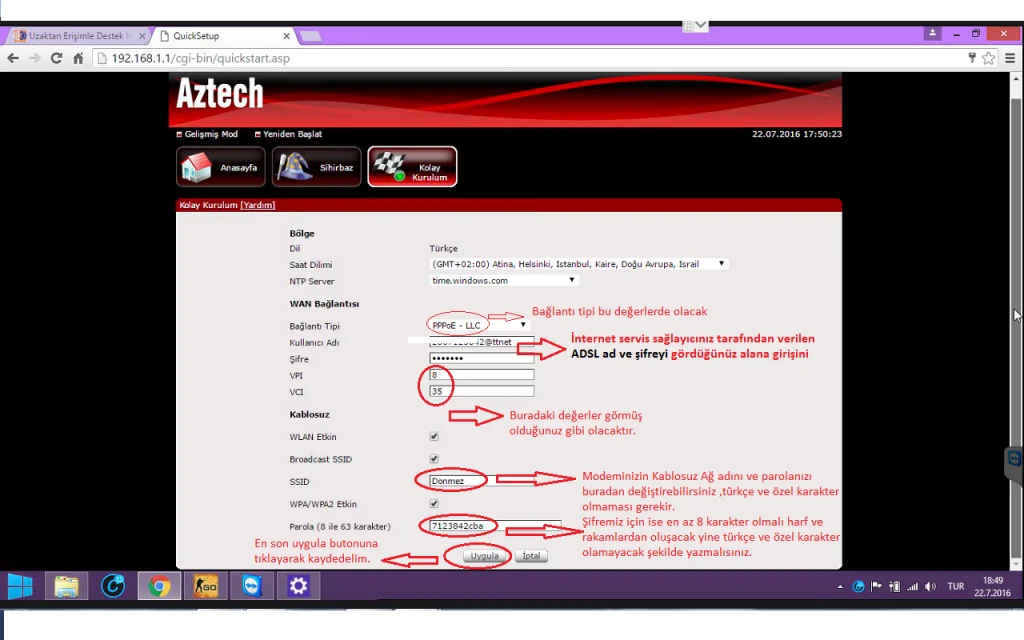The image size is (1024, 640).
Task: Open the Bağlantı Tipi dropdown
Action: point(478,325)
